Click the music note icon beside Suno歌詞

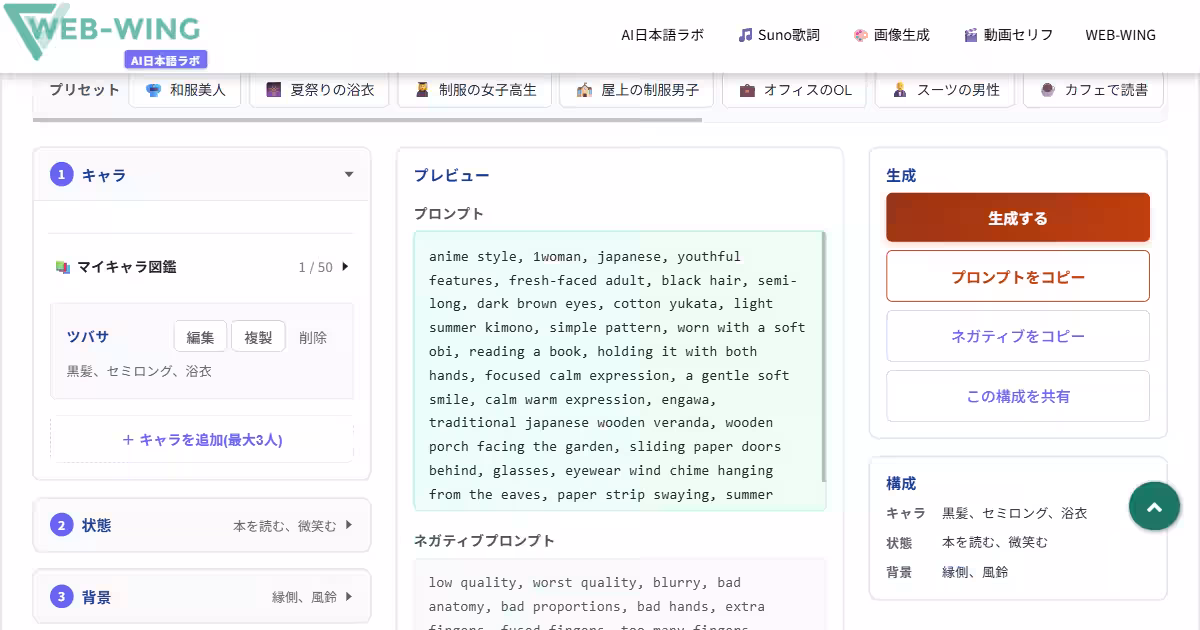[x=745, y=35]
